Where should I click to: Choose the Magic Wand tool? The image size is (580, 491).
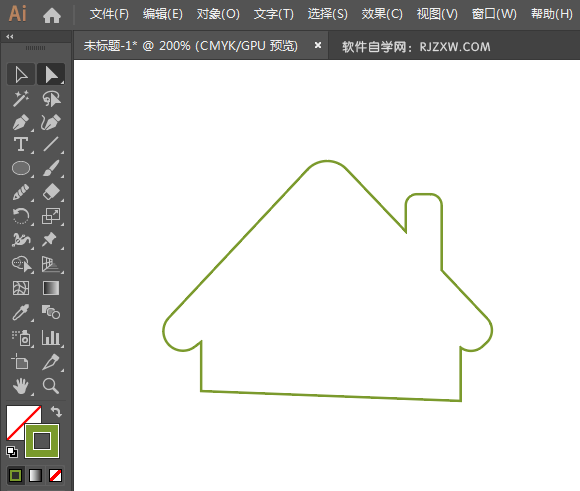point(21,98)
